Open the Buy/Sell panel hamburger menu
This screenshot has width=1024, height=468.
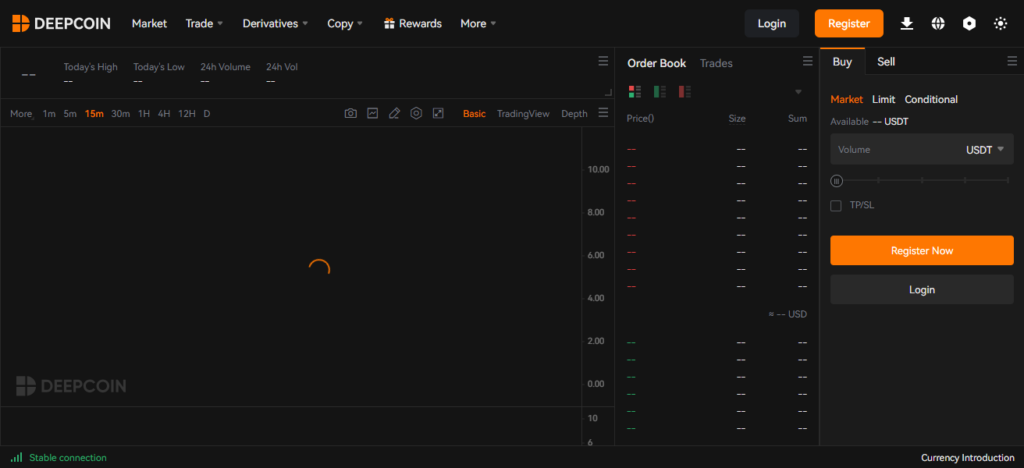pyautogui.click(x=1012, y=61)
